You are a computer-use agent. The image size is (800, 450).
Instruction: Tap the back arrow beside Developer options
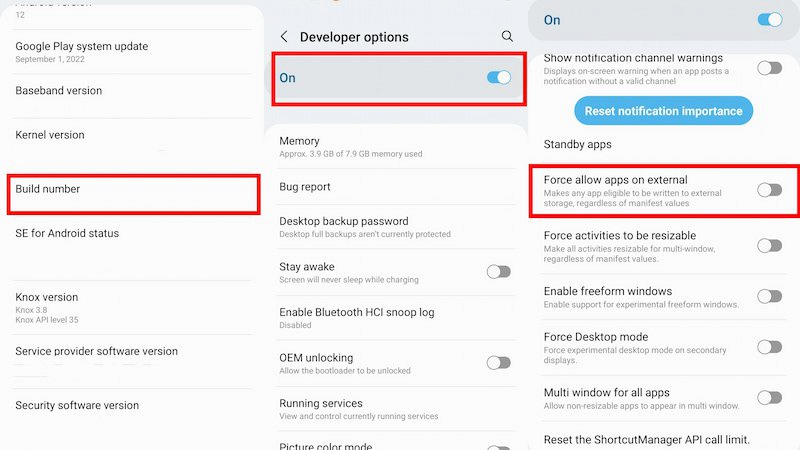coord(284,37)
